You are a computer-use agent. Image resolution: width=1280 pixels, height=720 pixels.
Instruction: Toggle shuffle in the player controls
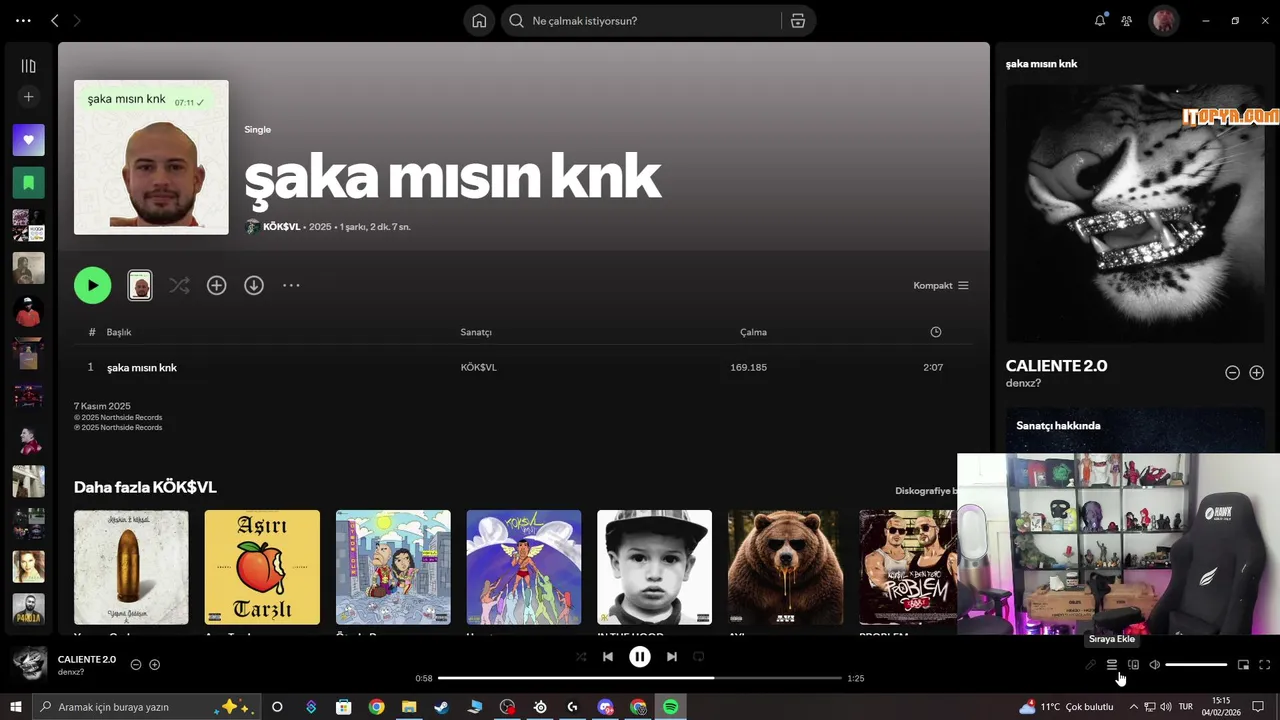(581, 657)
